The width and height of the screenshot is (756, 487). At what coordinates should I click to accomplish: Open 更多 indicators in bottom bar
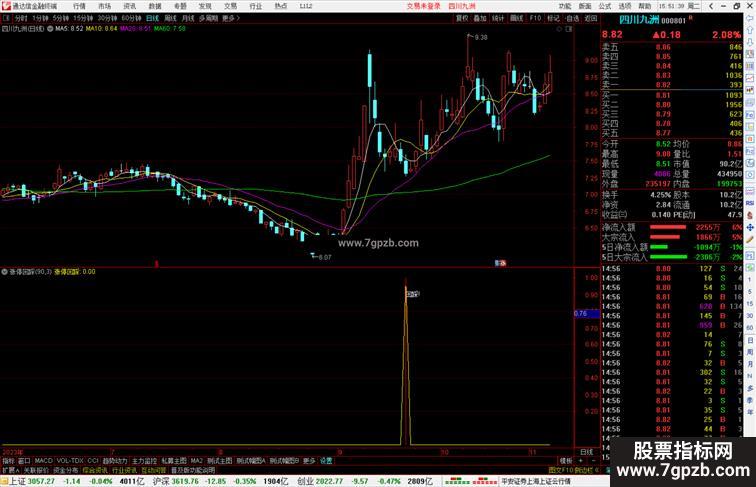point(309,461)
